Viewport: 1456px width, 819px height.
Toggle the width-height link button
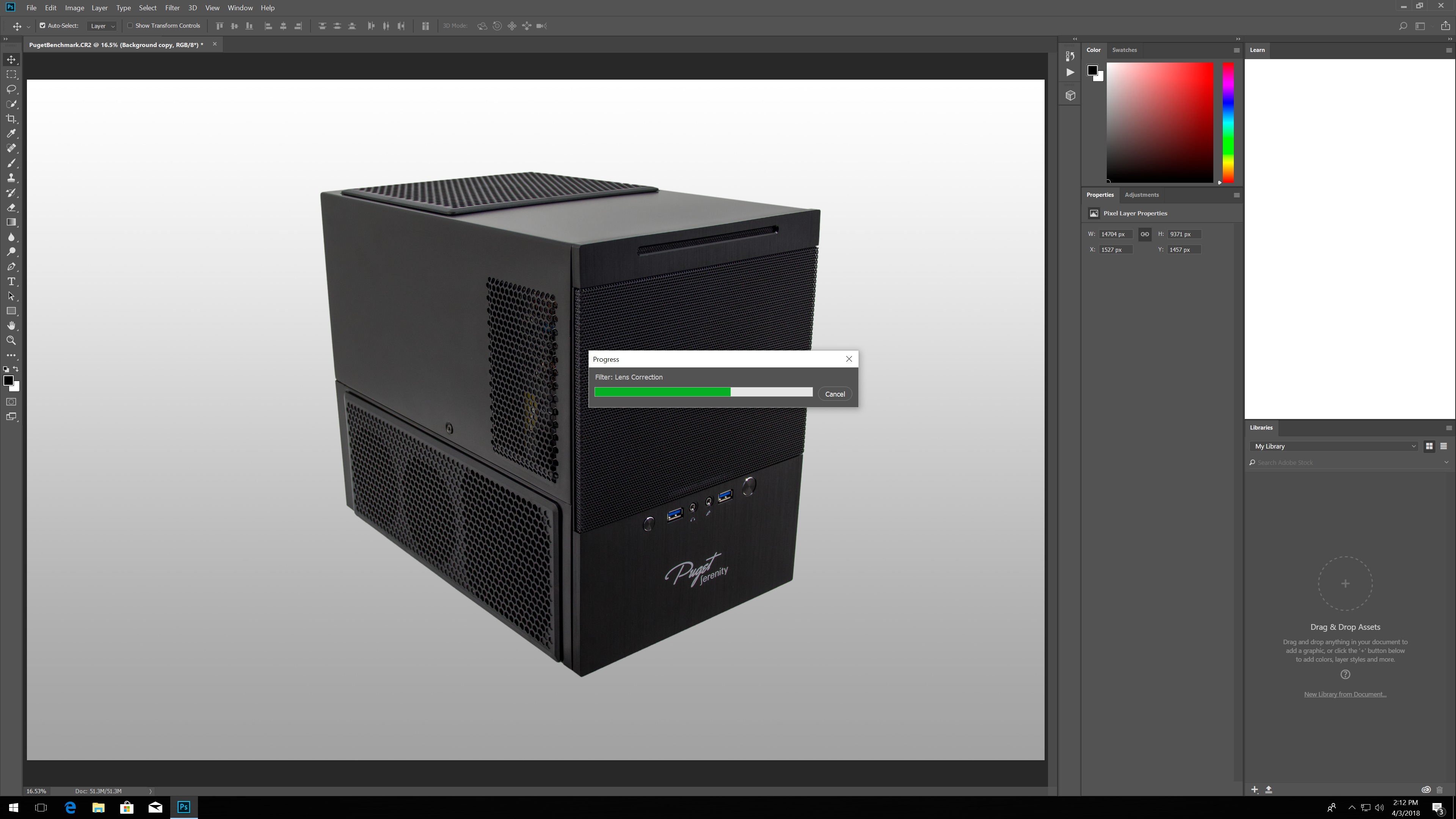pos(1145,234)
